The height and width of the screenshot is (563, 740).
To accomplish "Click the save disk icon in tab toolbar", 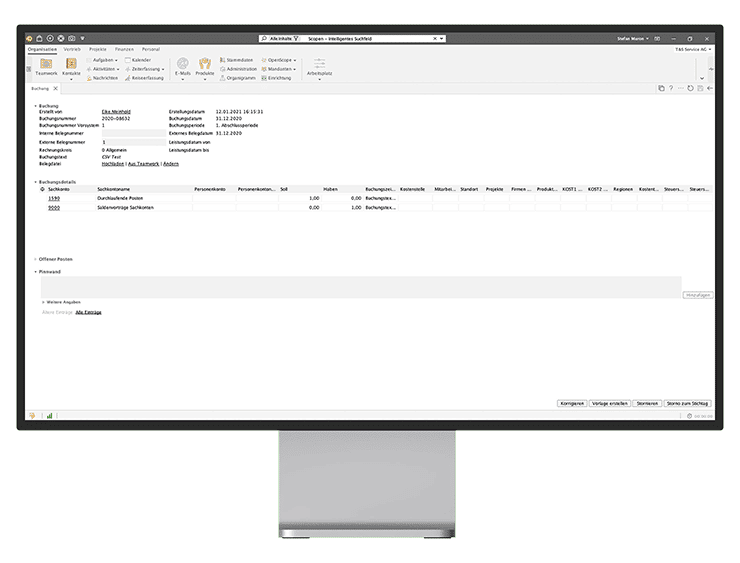I will (700, 88).
